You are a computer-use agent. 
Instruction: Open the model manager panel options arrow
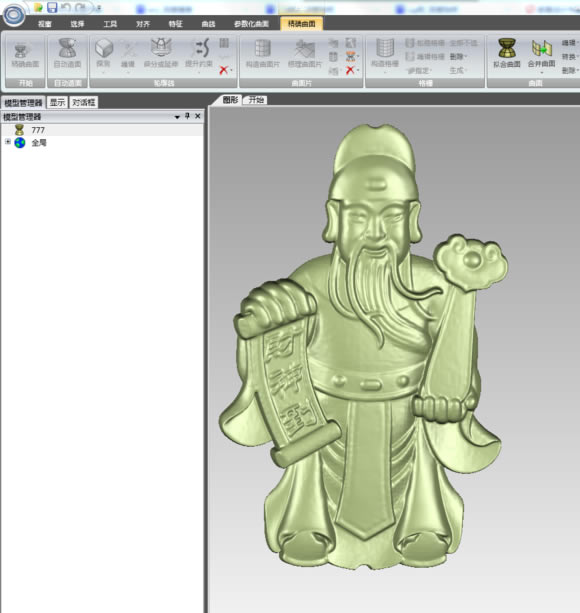177,117
